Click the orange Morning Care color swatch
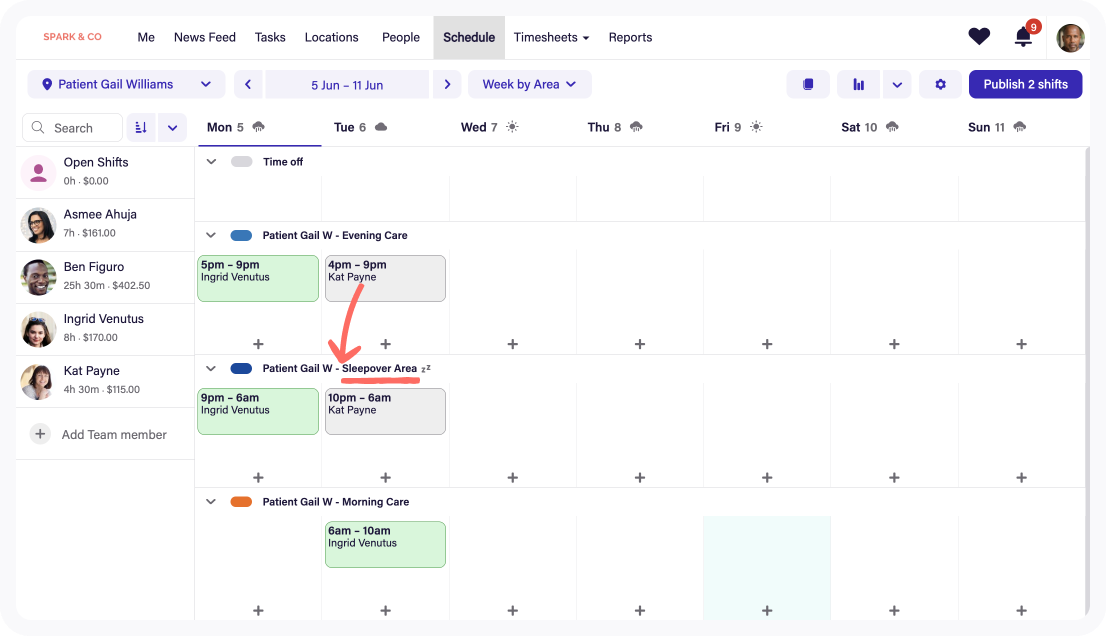Screen dimensions: 1106x636 tap(241, 502)
